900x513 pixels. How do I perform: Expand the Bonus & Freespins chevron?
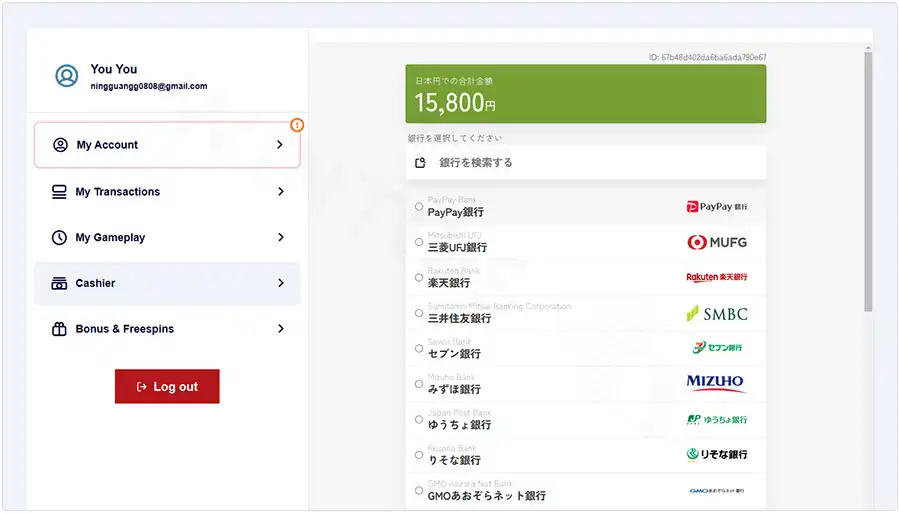point(281,329)
